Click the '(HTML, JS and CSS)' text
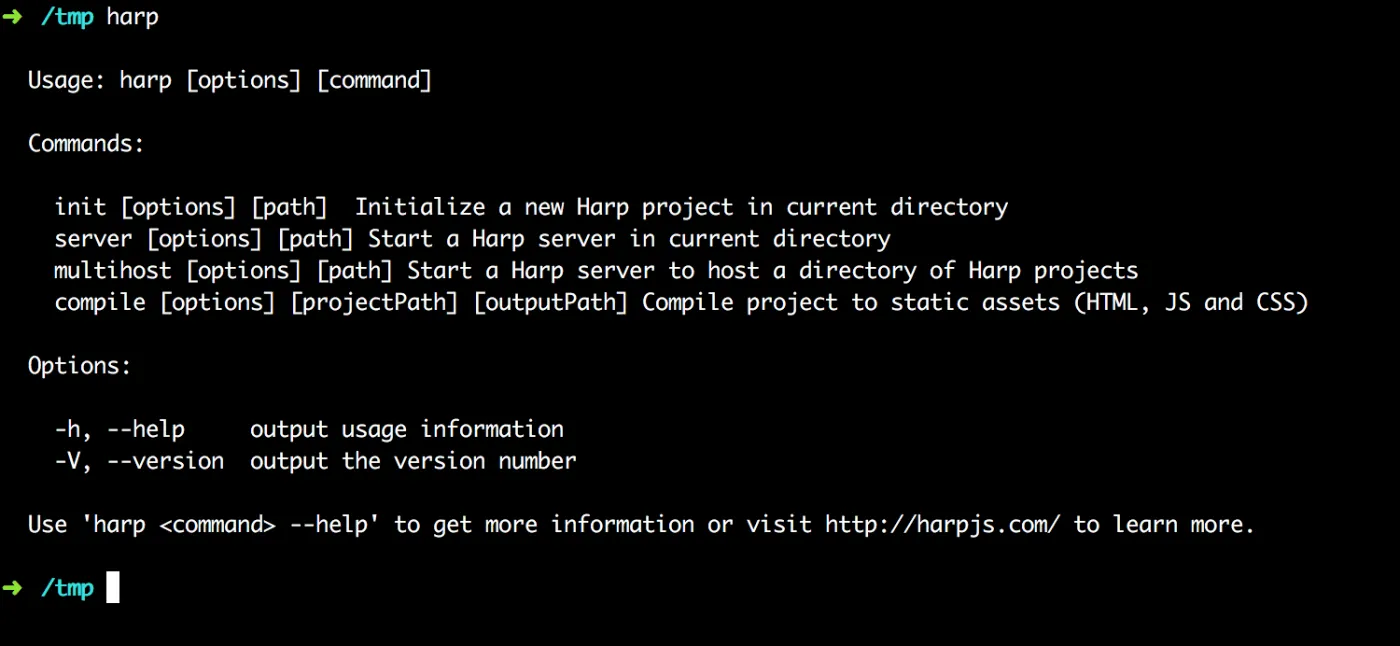This screenshot has height=646, width=1400. (x=1191, y=302)
